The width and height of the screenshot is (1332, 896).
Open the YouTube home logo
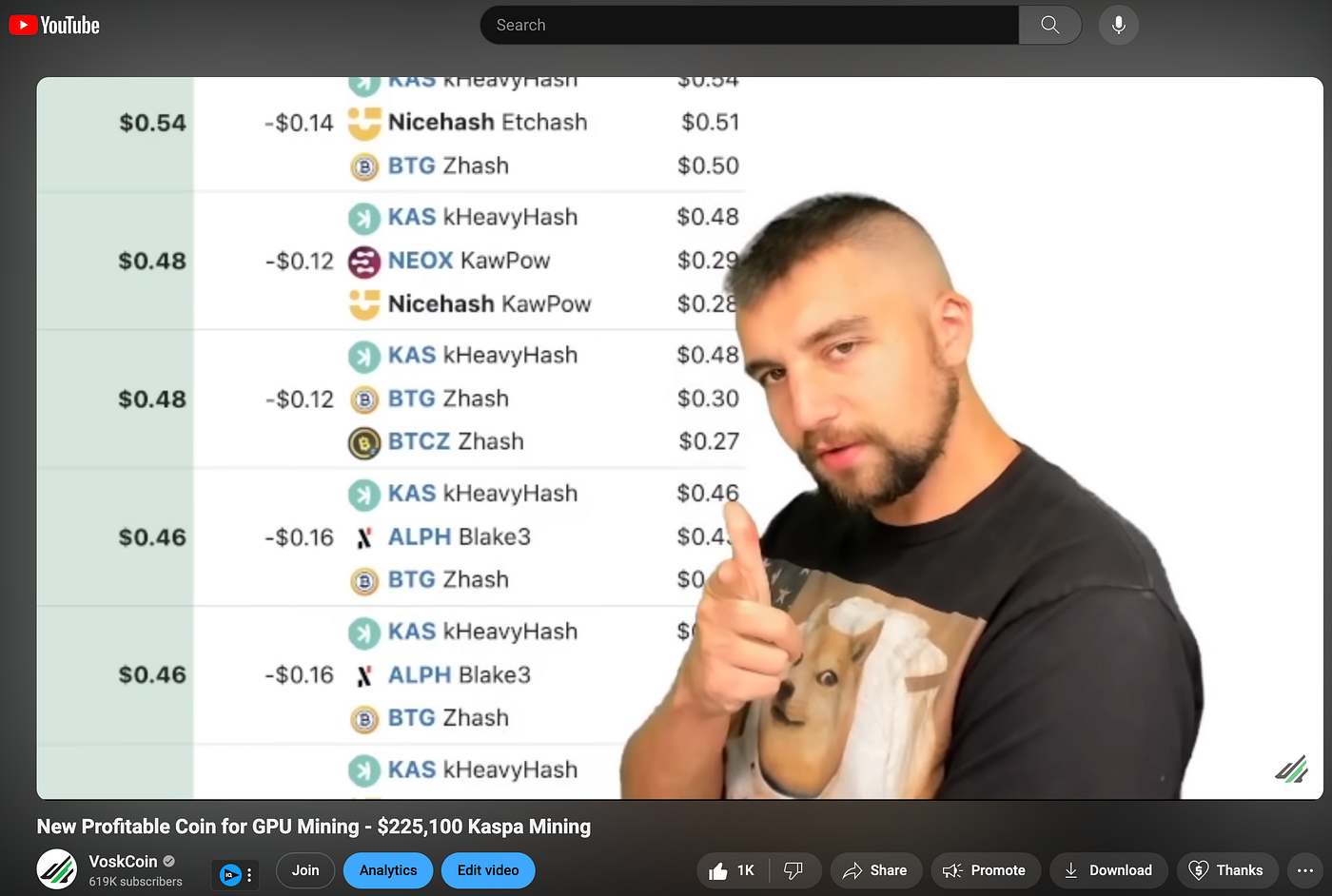click(54, 25)
